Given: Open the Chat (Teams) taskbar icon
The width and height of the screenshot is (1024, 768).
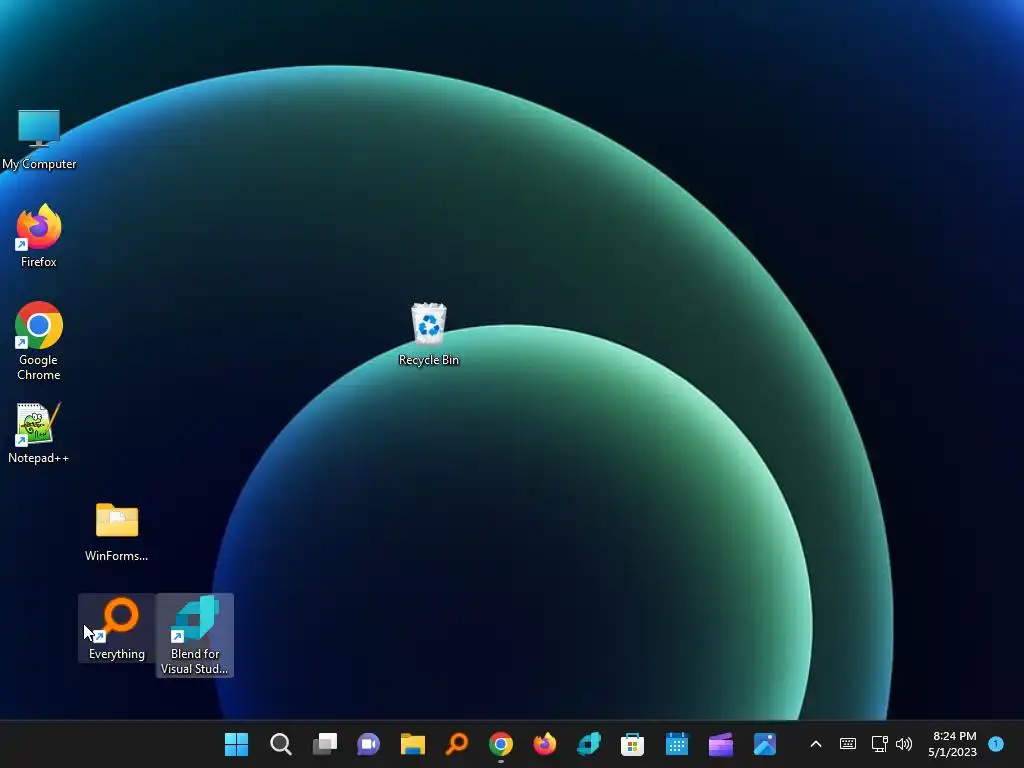Looking at the screenshot, I should tap(368, 744).
